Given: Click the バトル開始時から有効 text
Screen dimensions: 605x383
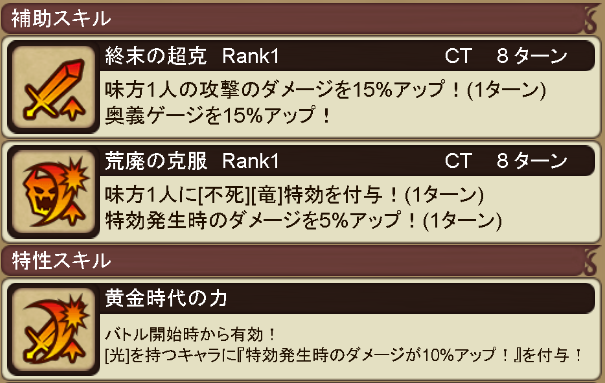Looking at the screenshot, I should pyautogui.click(x=191, y=334).
